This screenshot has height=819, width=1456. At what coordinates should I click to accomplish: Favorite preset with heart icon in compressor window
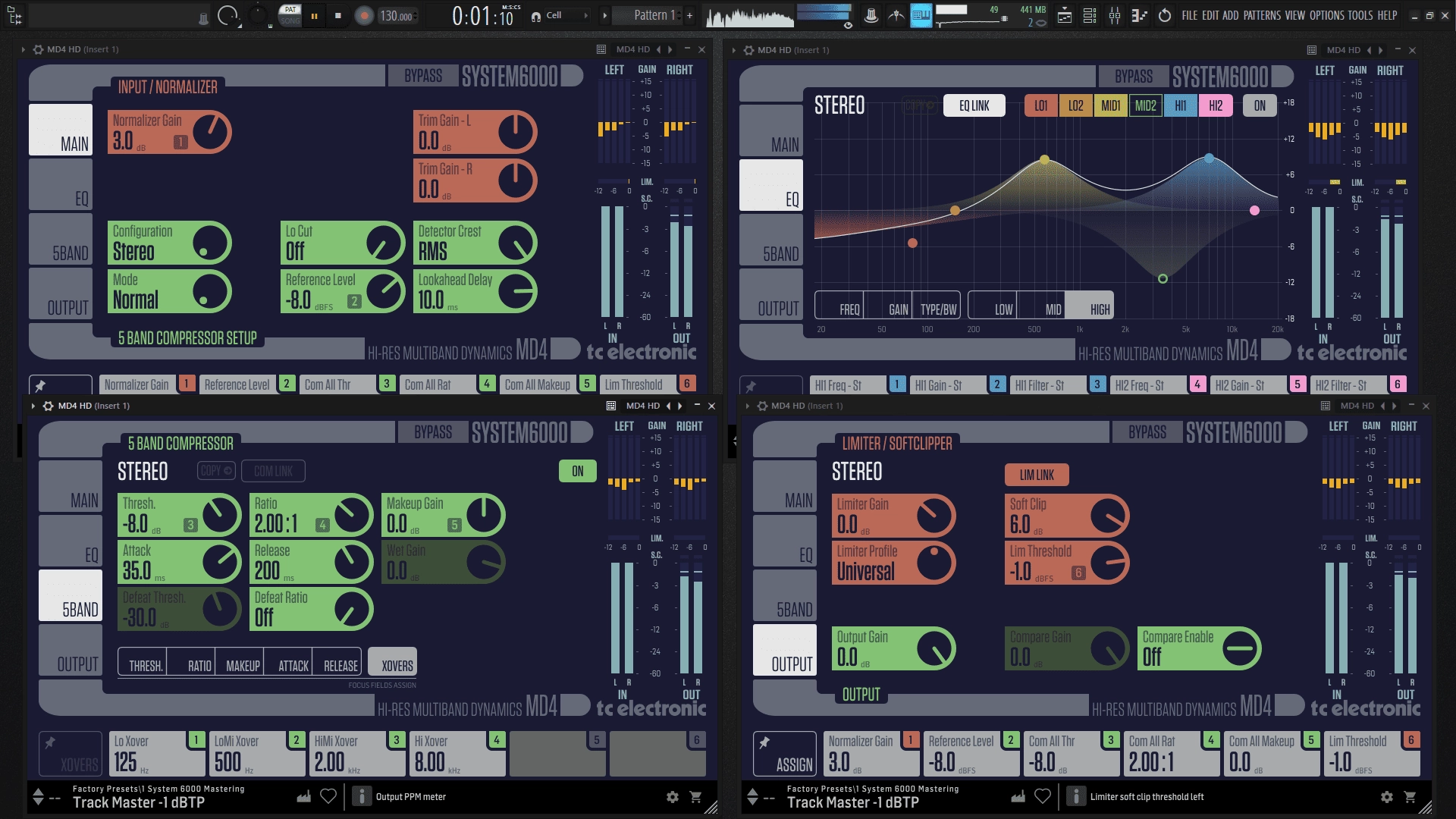pyautogui.click(x=328, y=796)
